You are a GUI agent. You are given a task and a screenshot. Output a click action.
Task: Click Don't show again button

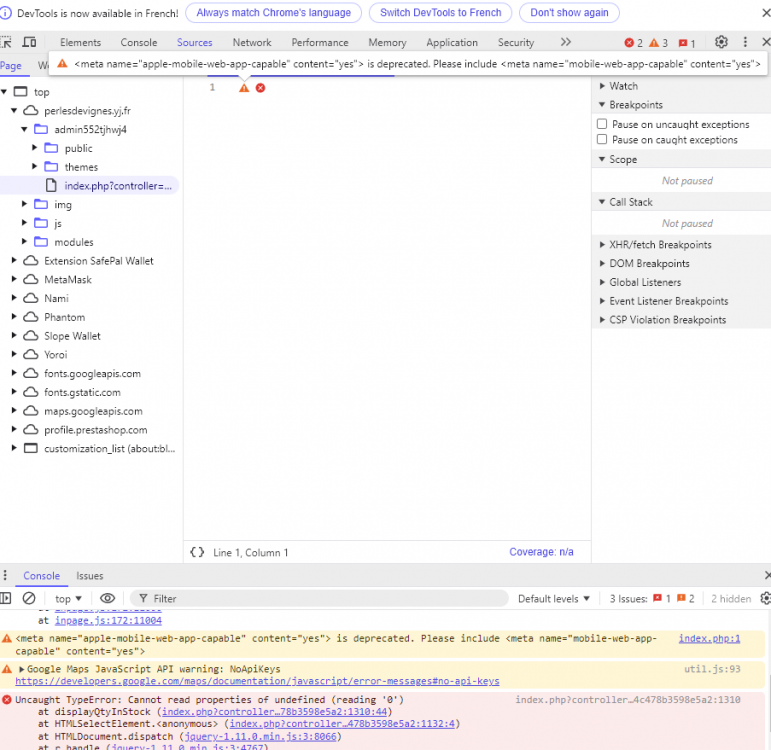point(569,13)
